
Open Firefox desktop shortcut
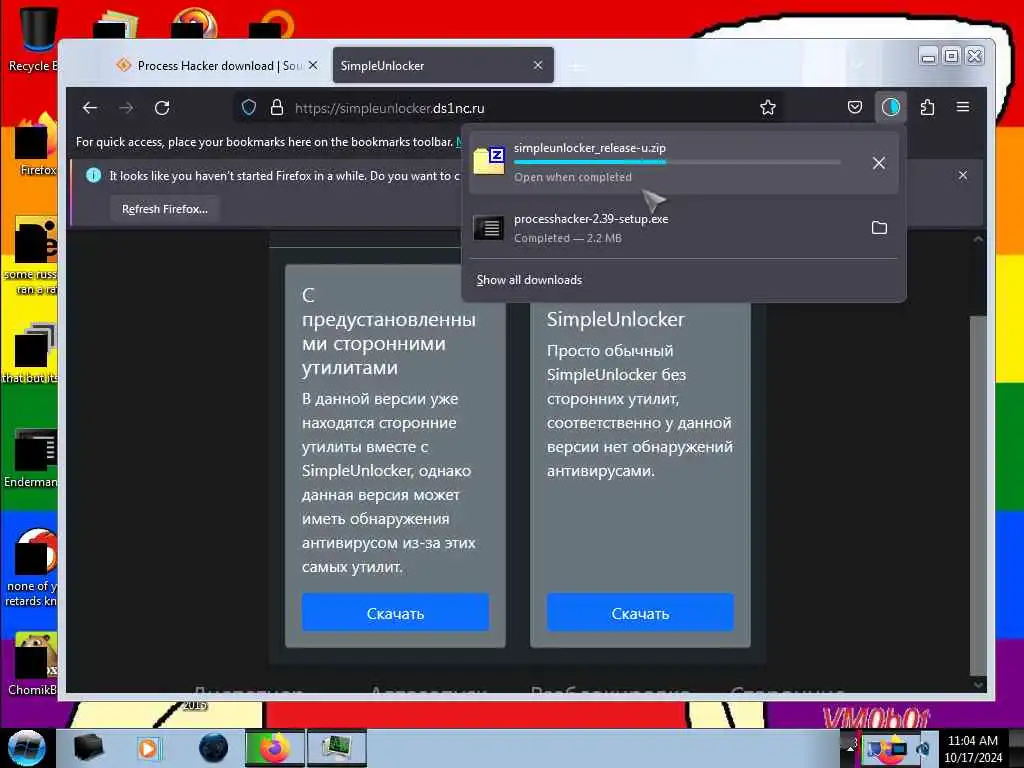35,145
